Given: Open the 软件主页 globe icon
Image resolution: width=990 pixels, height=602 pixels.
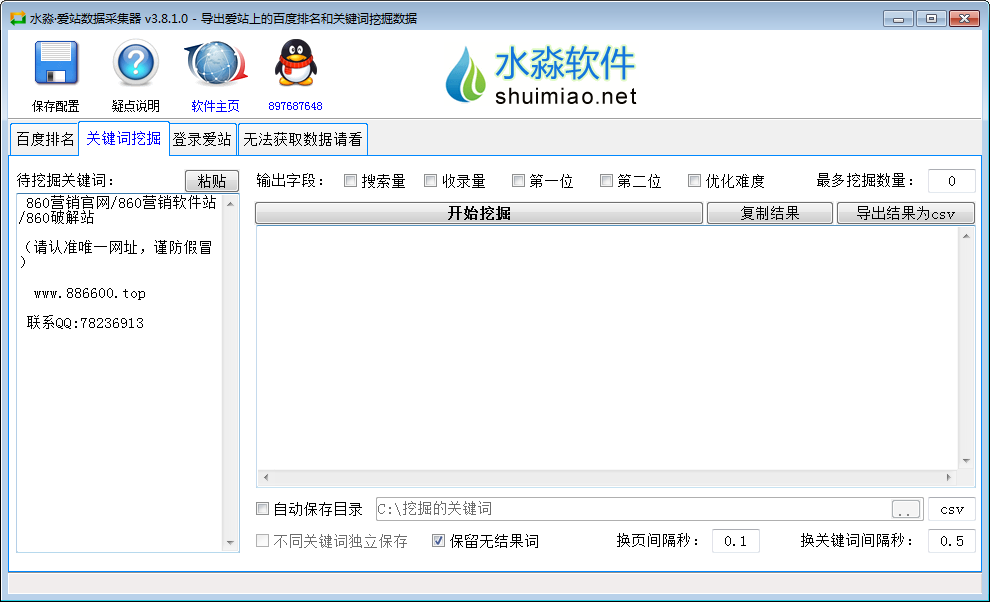Looking at the screenshot, I should pyautogui.click(x=215, y=63).
